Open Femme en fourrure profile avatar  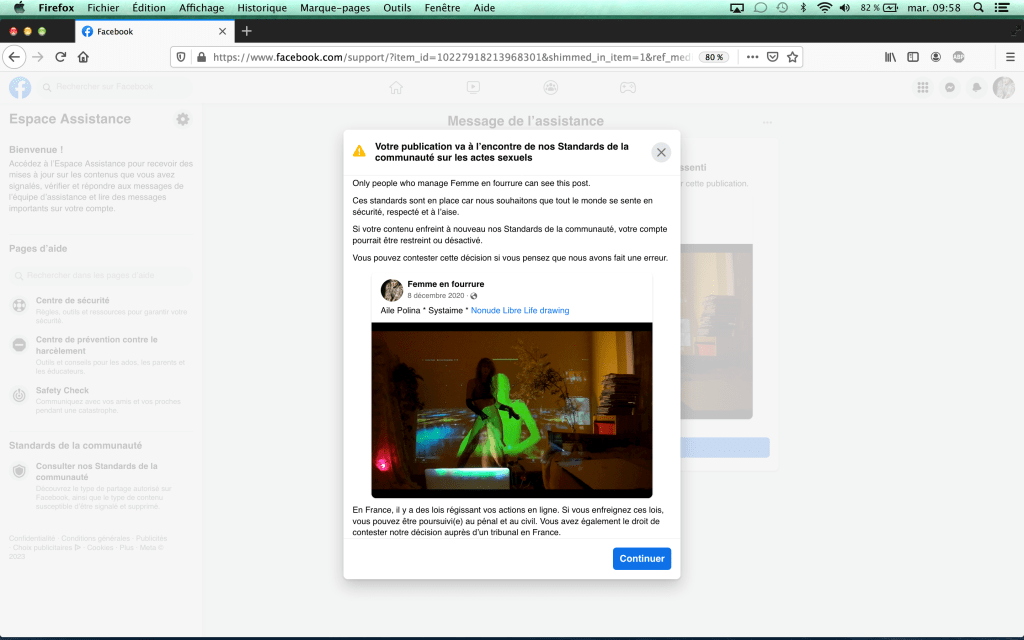(x=392, y=290)
